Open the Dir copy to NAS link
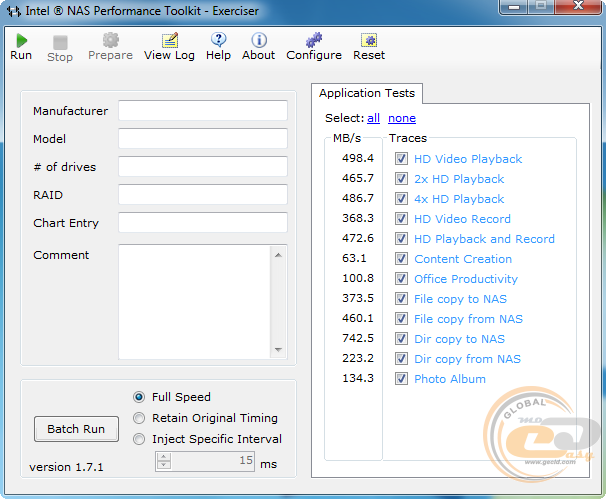Screen dimensions: 606x499 coord(460,339)
